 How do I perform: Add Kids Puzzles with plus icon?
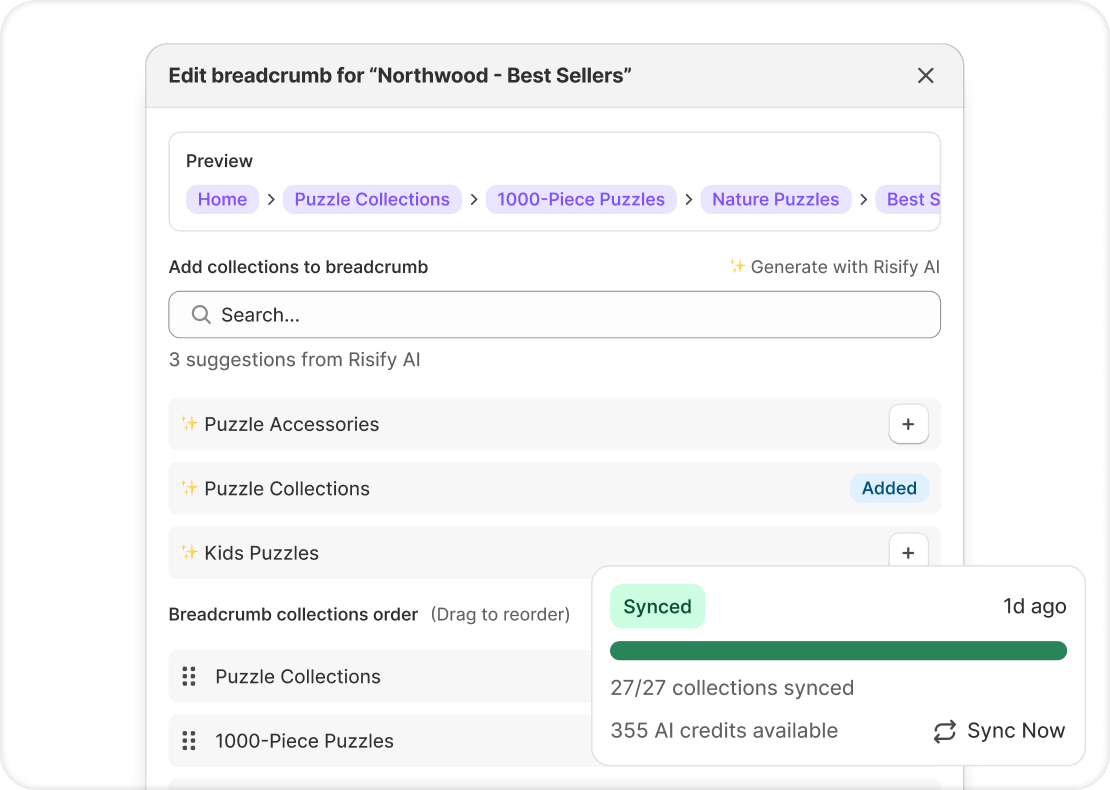pos(908,552)
